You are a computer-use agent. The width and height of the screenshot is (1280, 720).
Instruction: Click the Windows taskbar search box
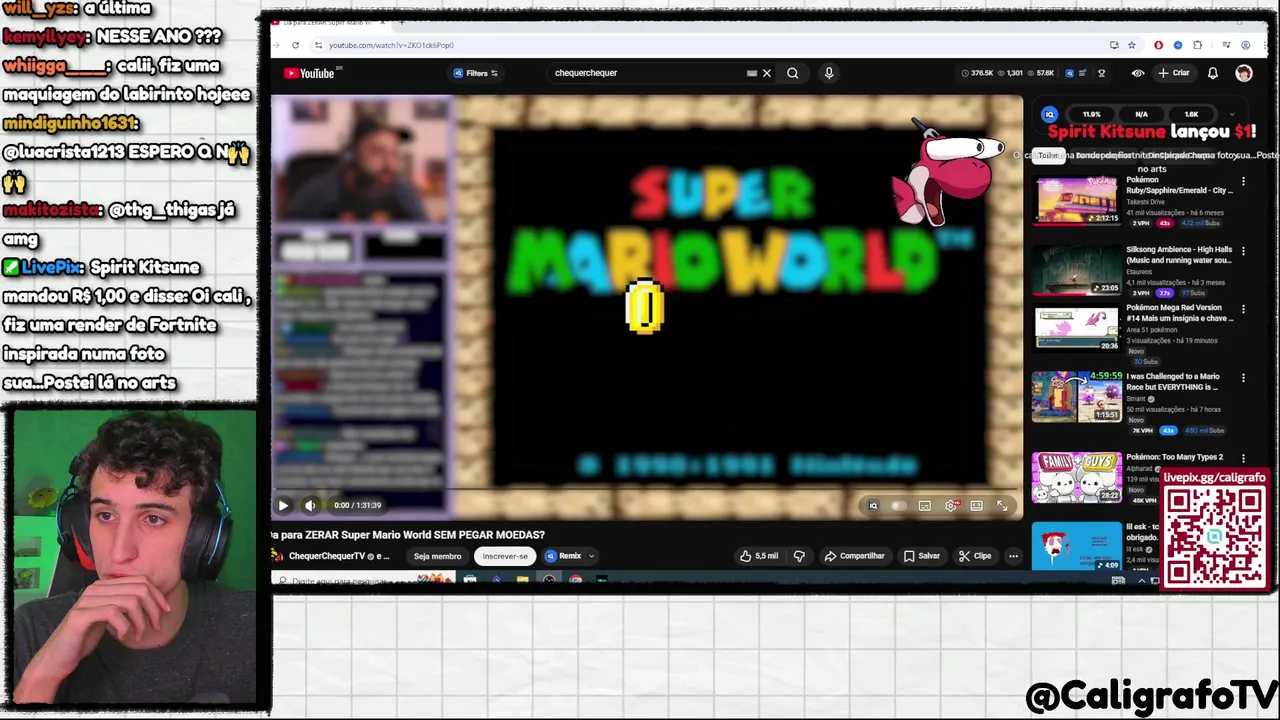click(x=365, y=580)
